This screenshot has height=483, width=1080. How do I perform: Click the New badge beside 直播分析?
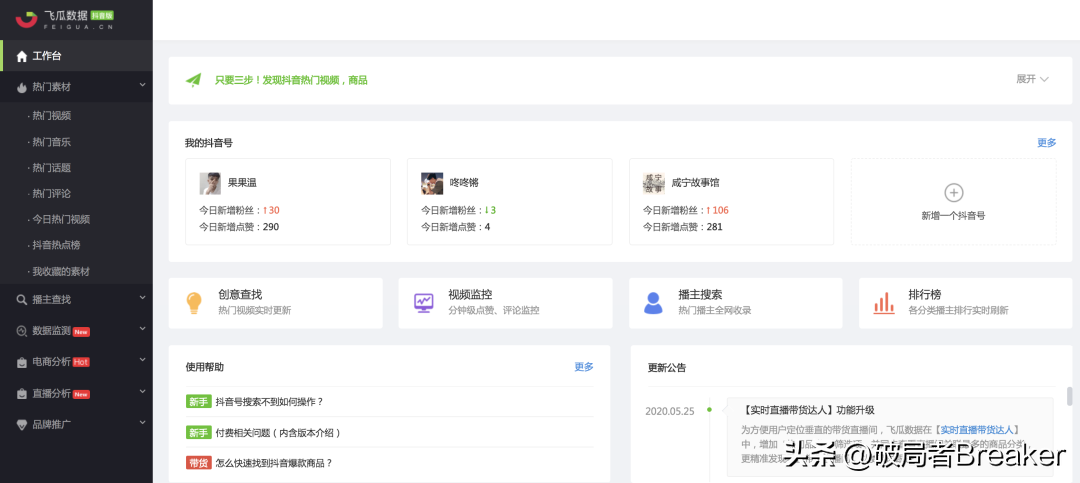[81, 394]
